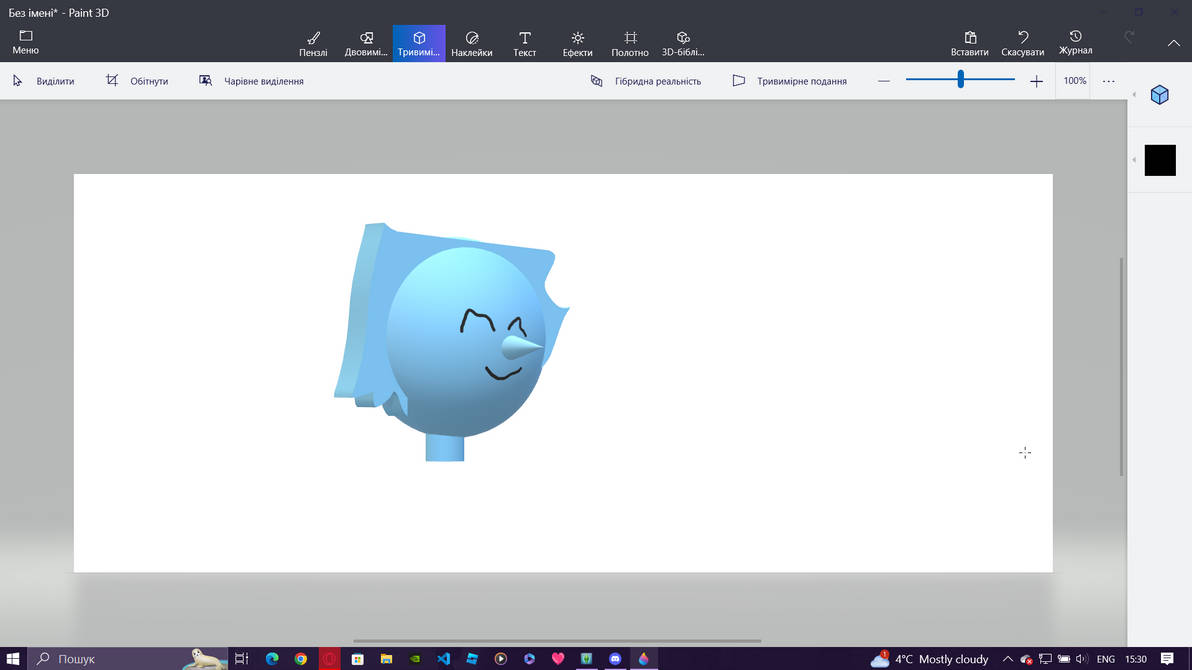
Task: Switch the ENG input language
Action: point(1106,659)
